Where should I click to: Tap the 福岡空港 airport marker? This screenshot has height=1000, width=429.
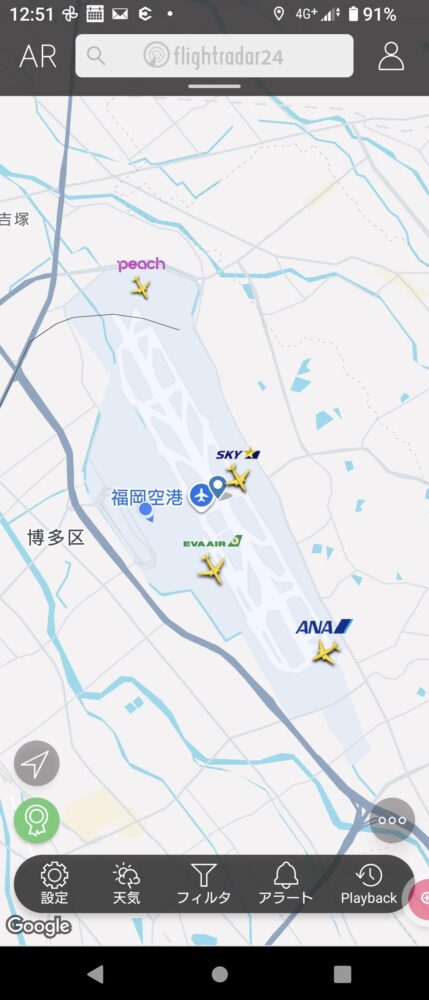coord(201,497)
